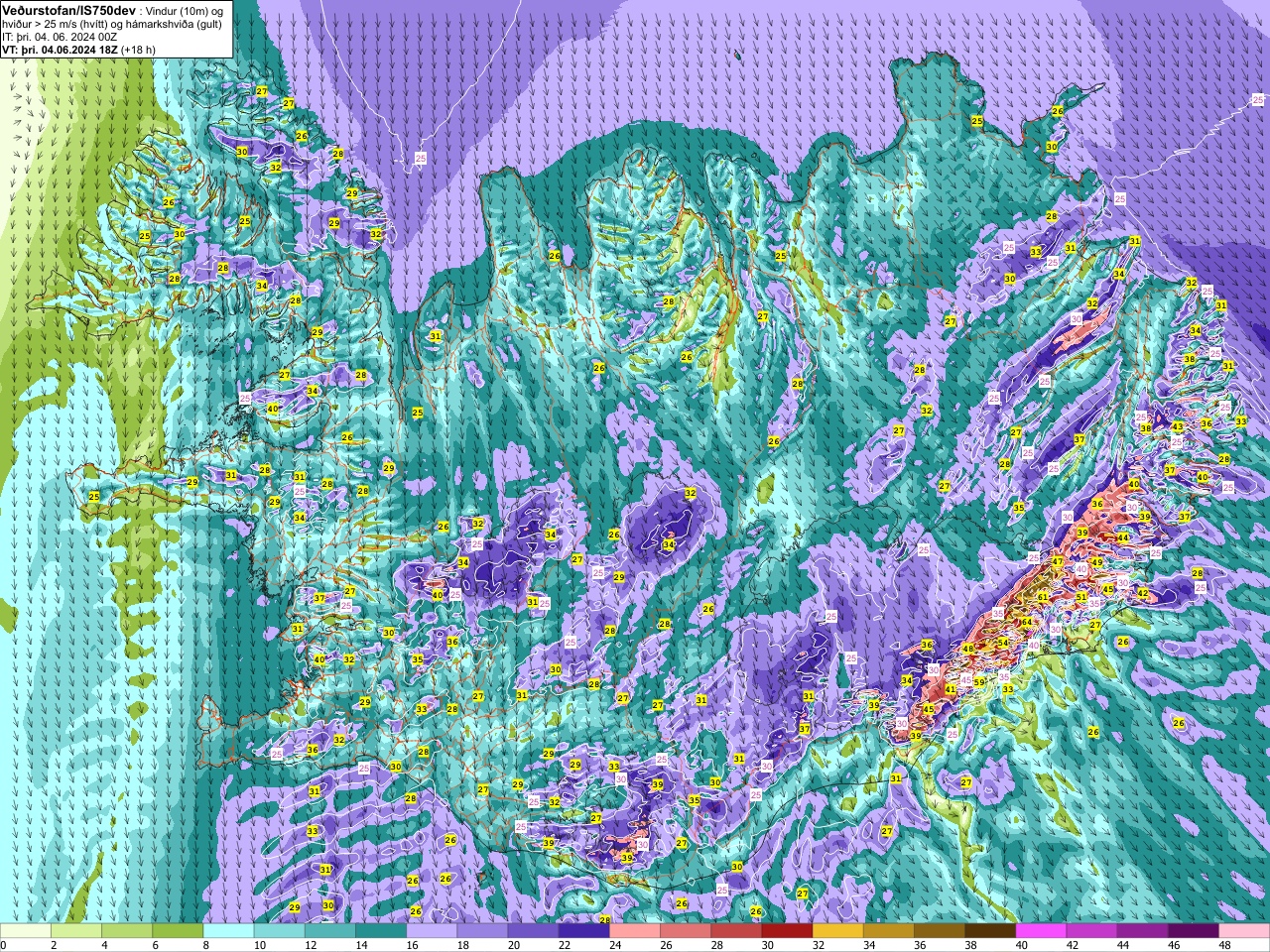Screen dimensions: 1270x952
Task: Click the 16–18 m/s lavender legend swatch
Action: point(431,930)
